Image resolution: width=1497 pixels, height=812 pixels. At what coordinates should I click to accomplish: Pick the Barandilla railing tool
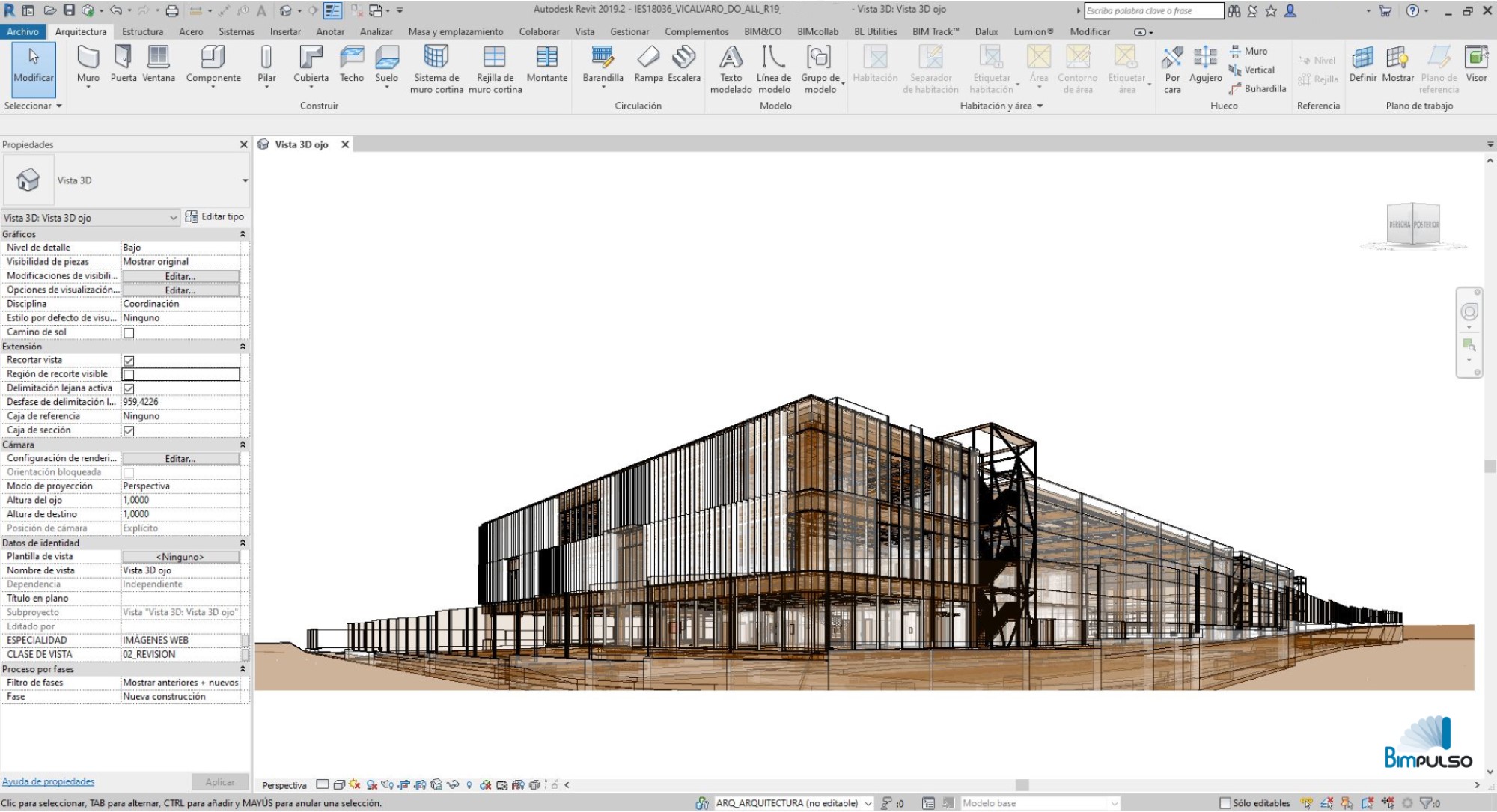coord(603,66)
